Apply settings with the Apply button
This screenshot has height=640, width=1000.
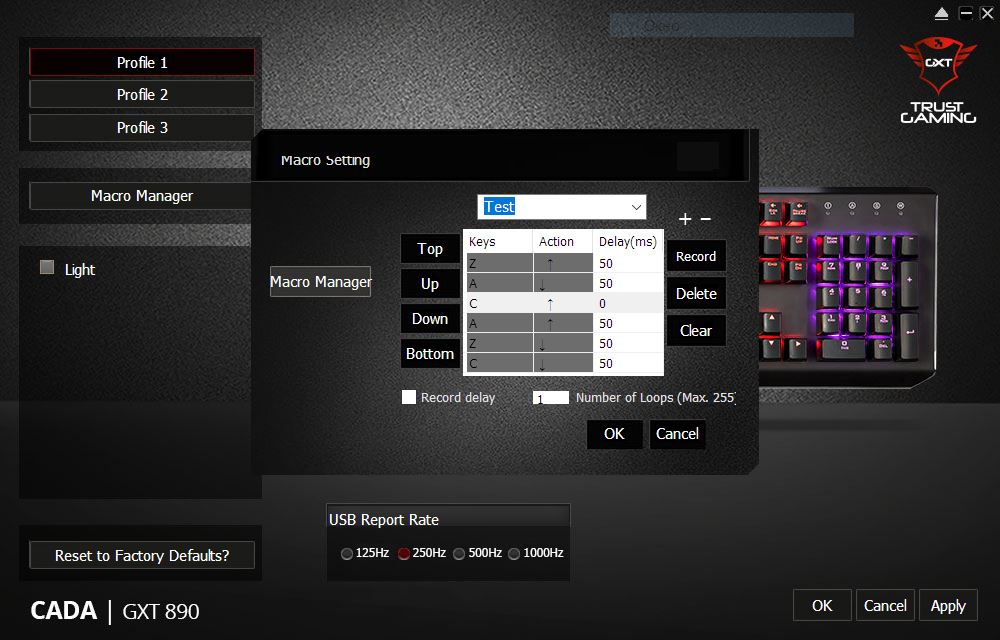click(948, 606)
